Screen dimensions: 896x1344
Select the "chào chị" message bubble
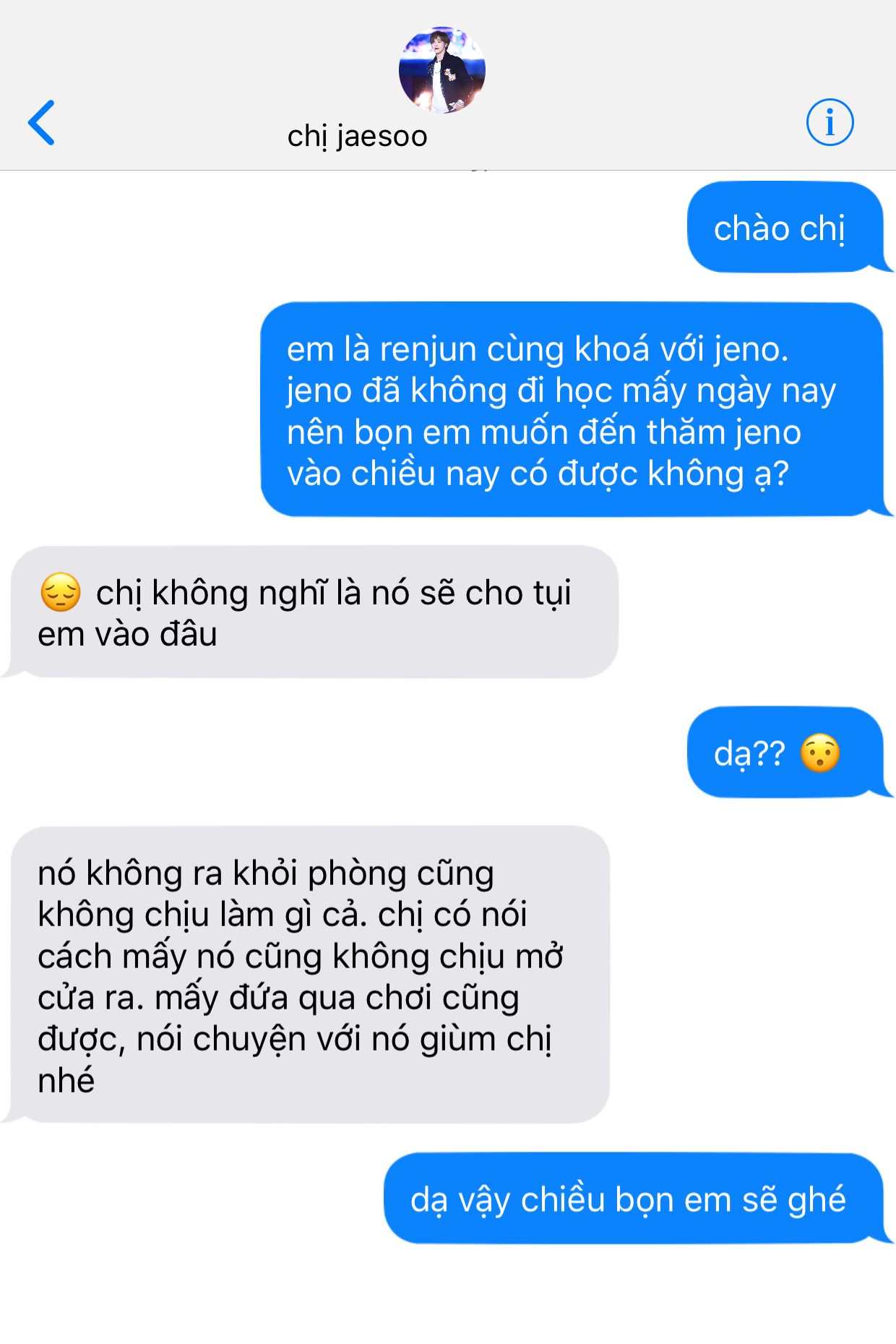pos(785,227)
